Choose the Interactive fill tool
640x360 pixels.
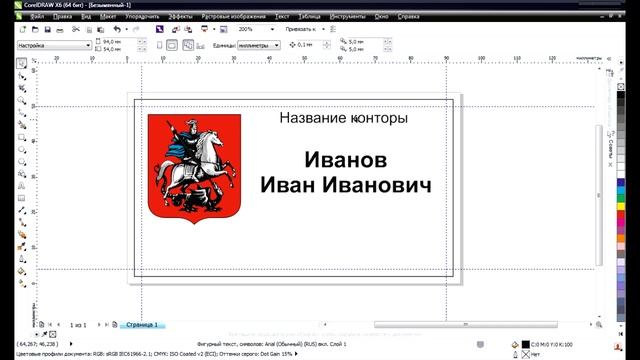tap(22, 283)
